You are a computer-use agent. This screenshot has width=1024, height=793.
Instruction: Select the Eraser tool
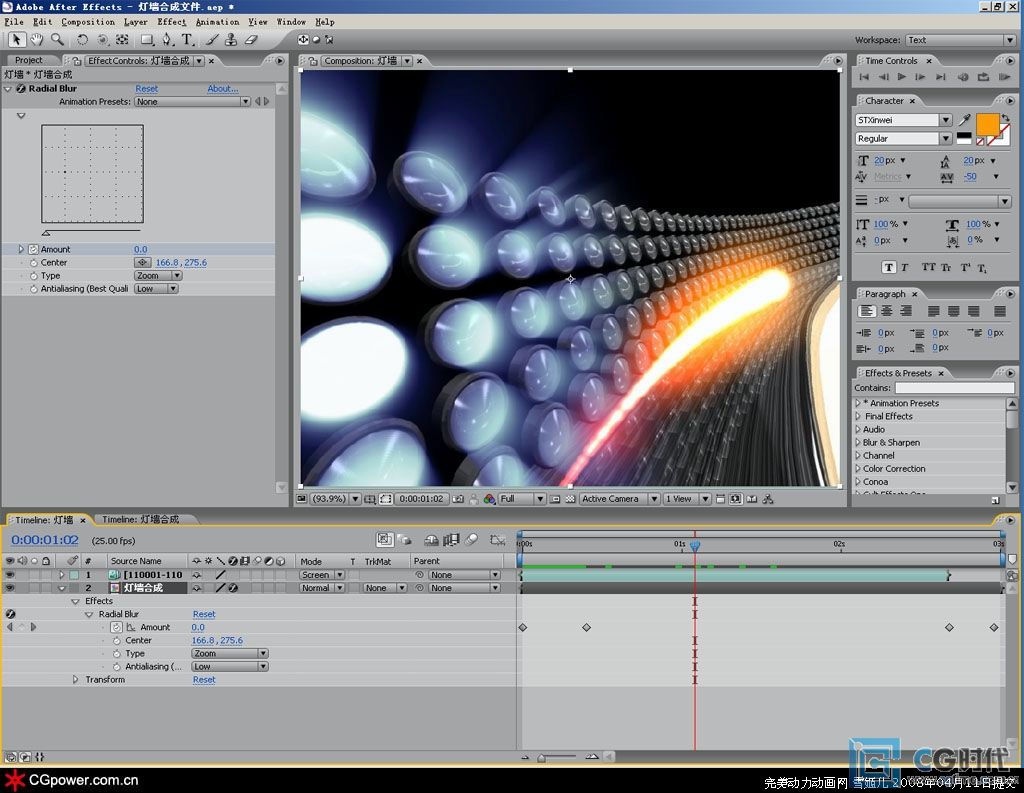[x=251, y=40]
